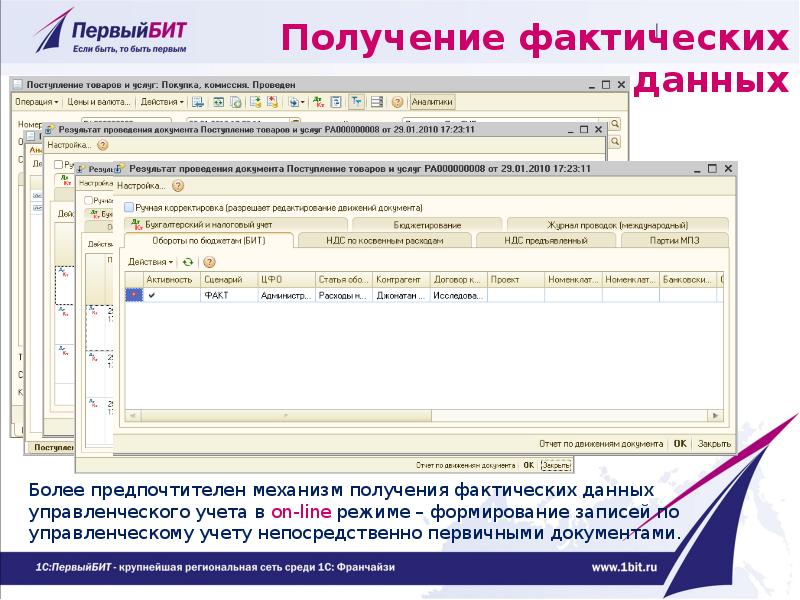Image resolution: width=800 pixels, height=600 pixels.
Task: Click the Аналитики button
Action: 432,102
